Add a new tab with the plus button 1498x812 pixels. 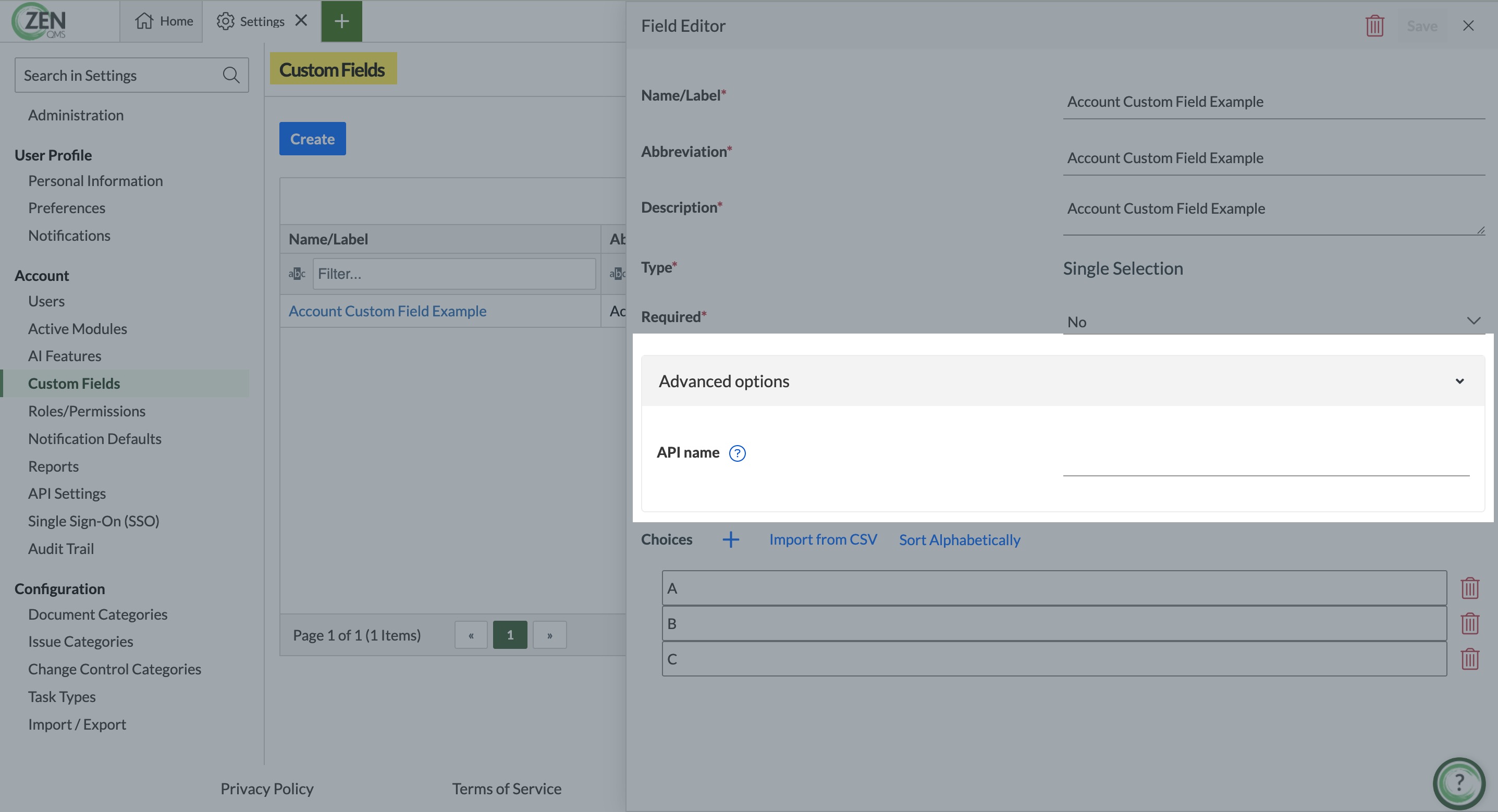(x=341, y=21)
